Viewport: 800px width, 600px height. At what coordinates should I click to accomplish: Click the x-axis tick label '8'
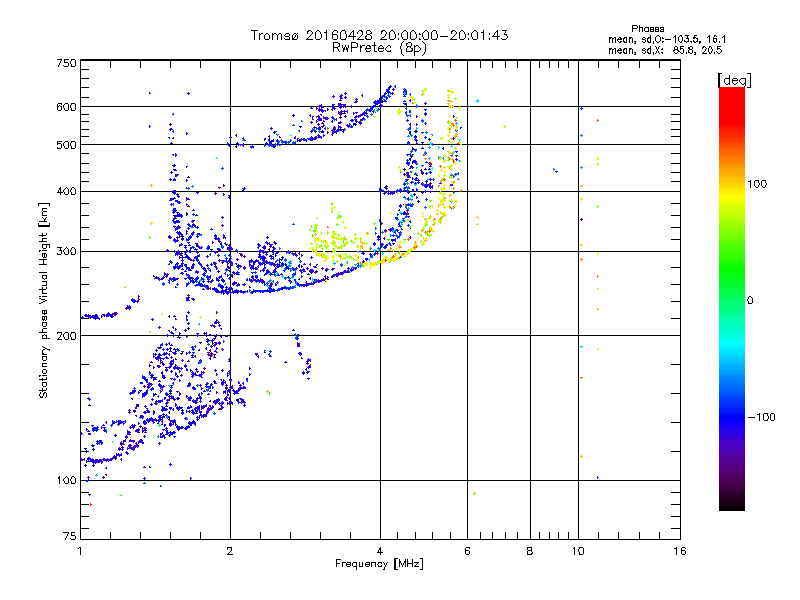(x=530, y=551)
